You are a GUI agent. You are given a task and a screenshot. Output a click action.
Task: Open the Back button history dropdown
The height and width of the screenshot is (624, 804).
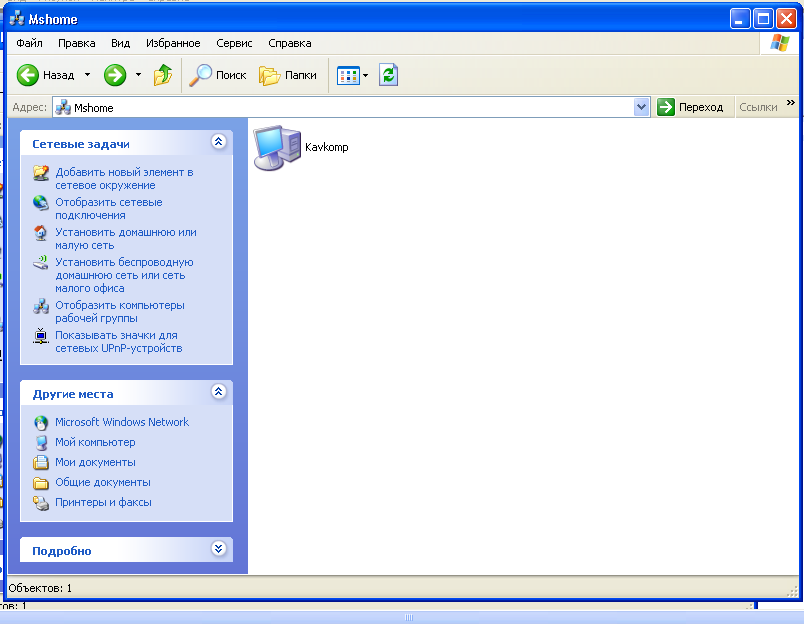88,75
